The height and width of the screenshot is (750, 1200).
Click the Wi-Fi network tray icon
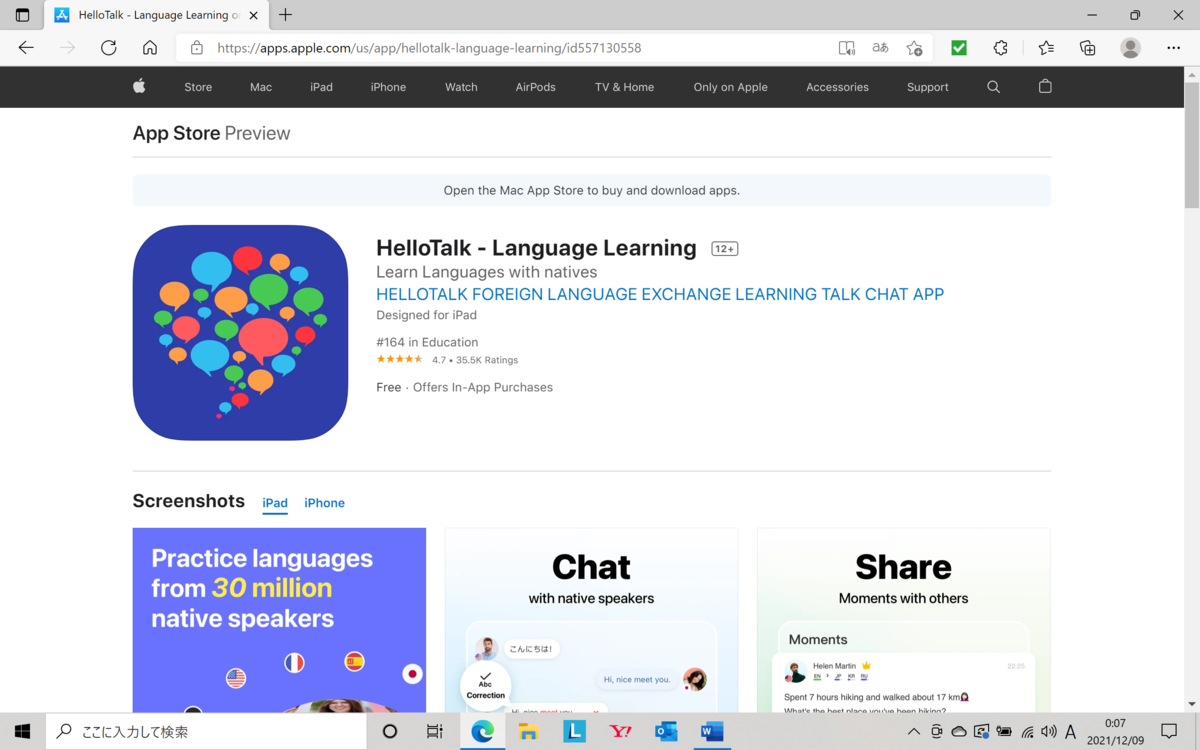tap(1026, 732)
